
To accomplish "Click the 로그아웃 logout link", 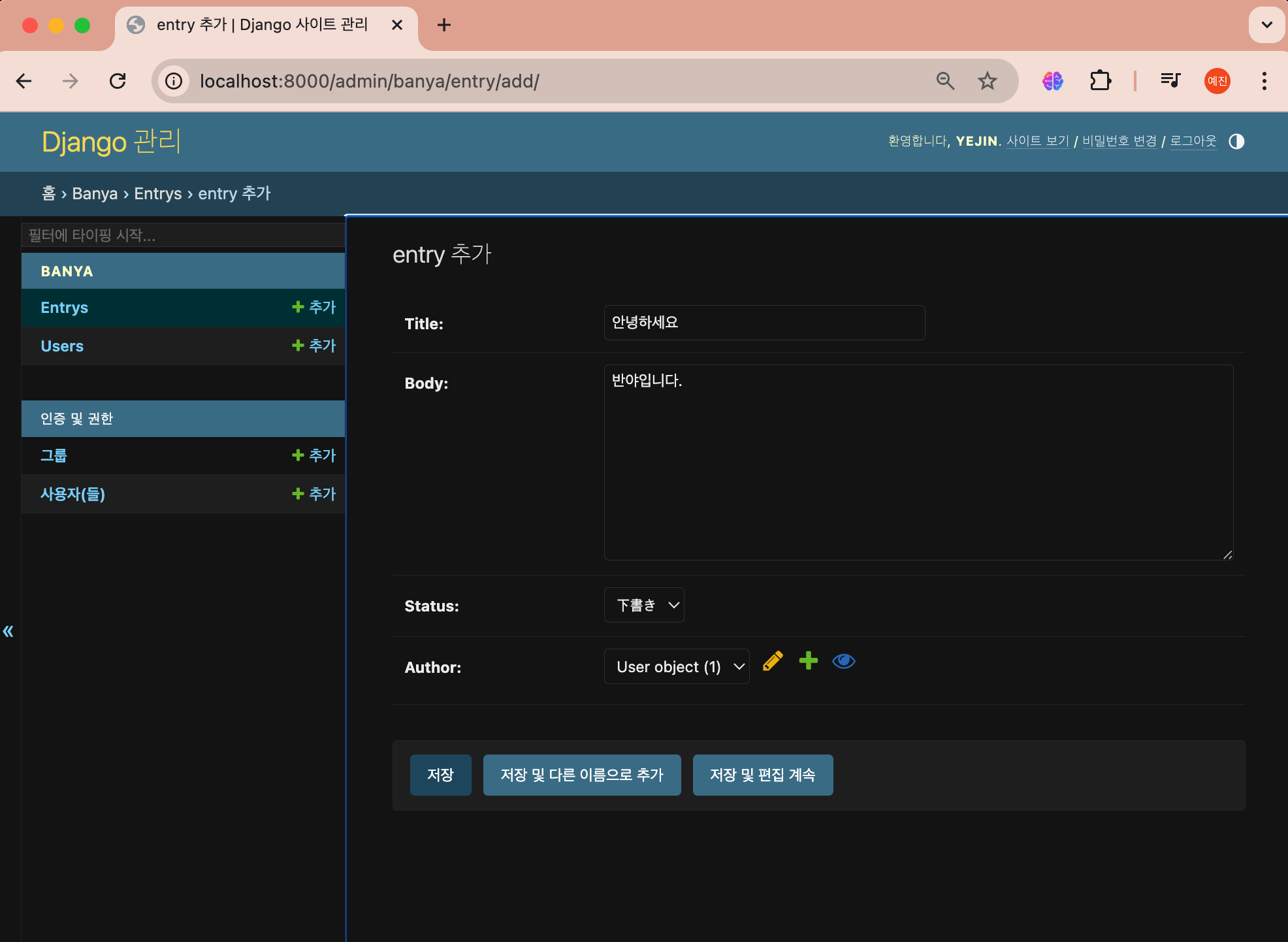I will (1193, 141).
